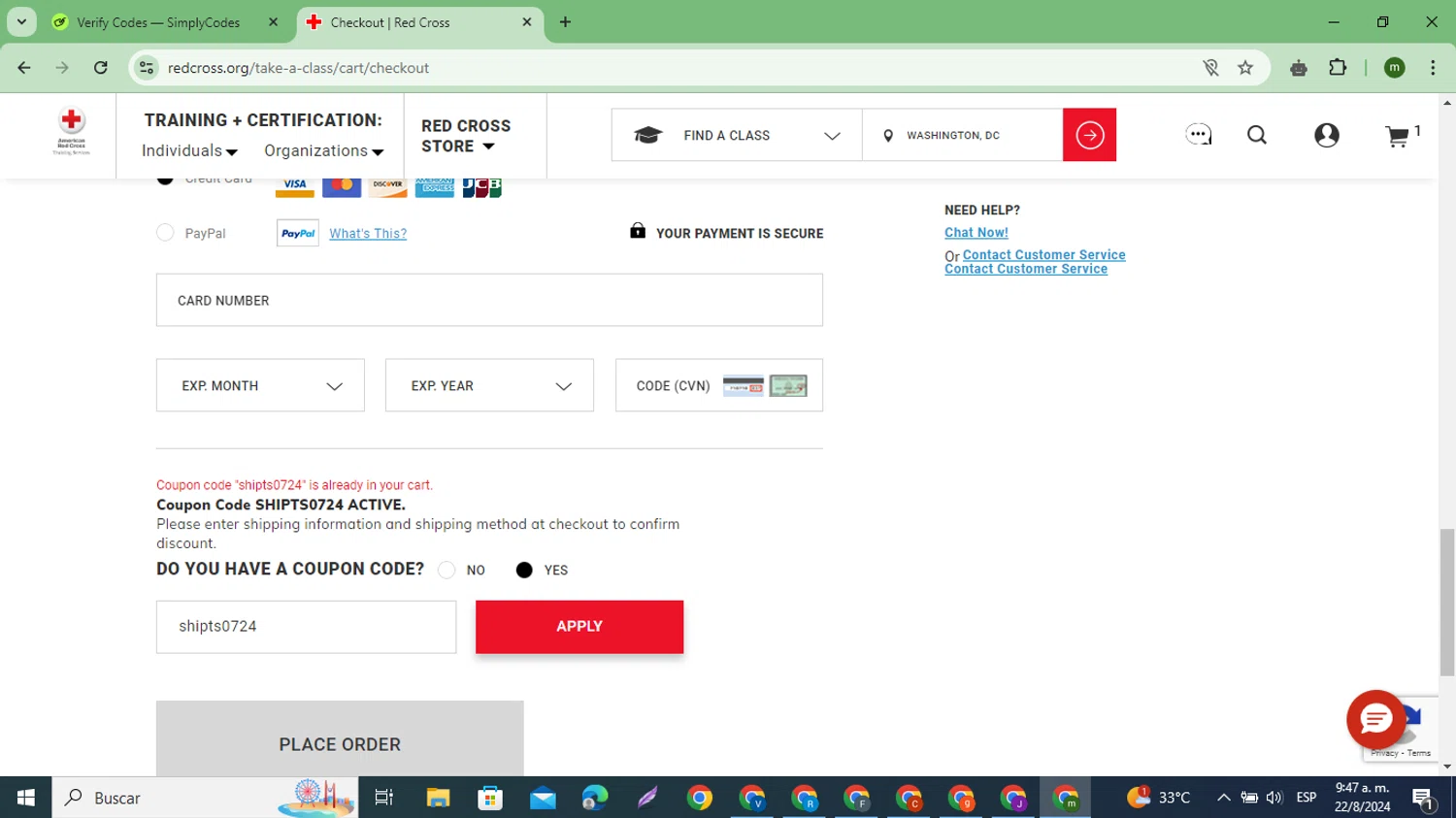The height and width of the screenshot is (818, 1456).
Task: Open the shopping cart icon
Action: [x=1397, y=136]
